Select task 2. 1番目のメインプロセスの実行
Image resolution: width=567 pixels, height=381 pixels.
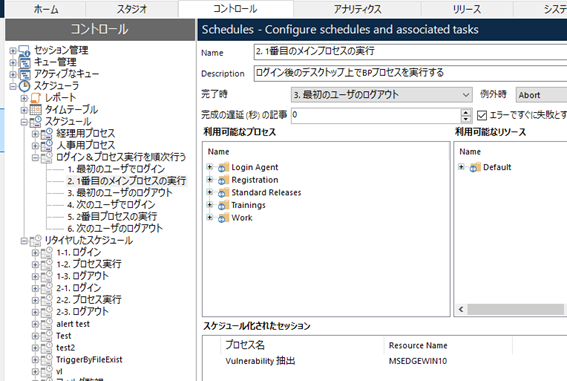tap(127, 181)
